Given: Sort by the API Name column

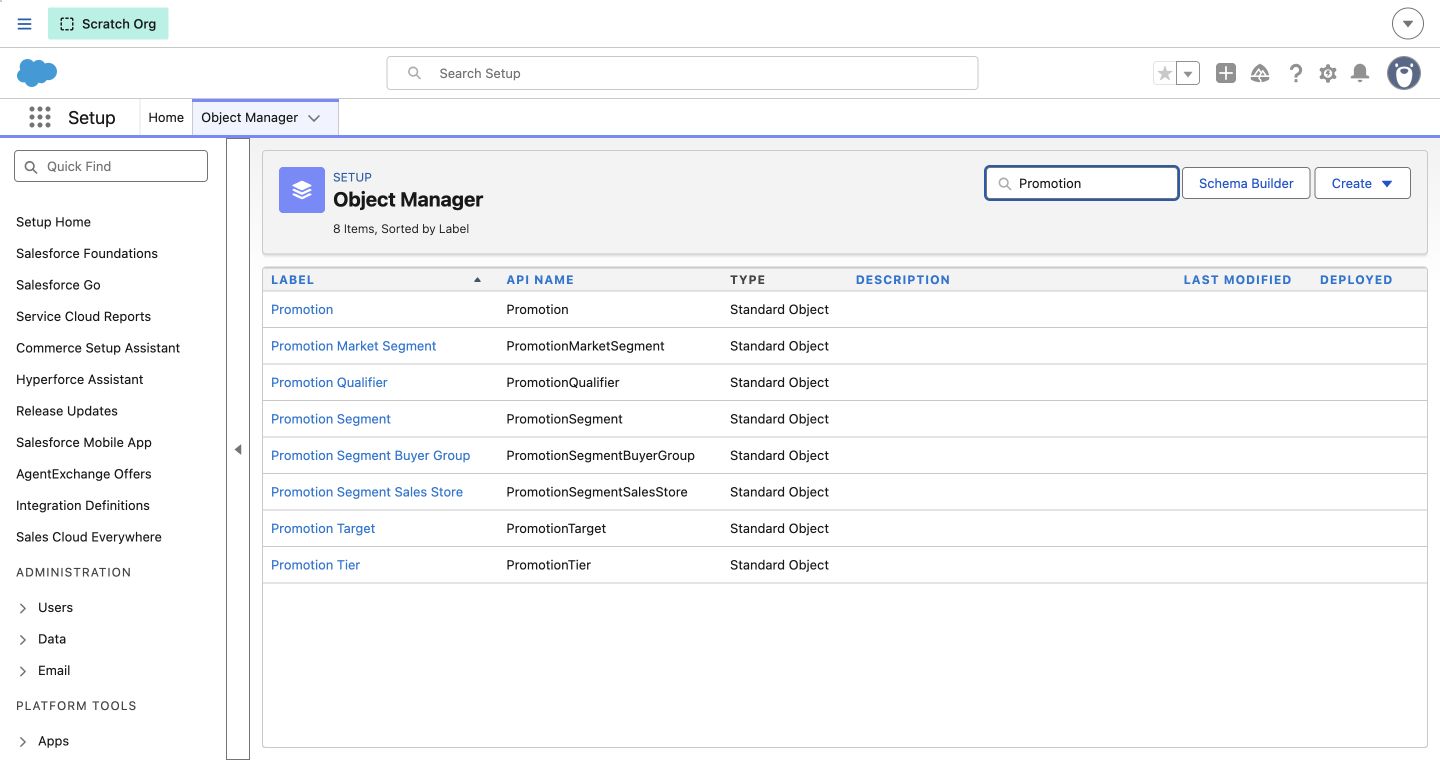Looking at the screenshot, I should pos(540,280).
